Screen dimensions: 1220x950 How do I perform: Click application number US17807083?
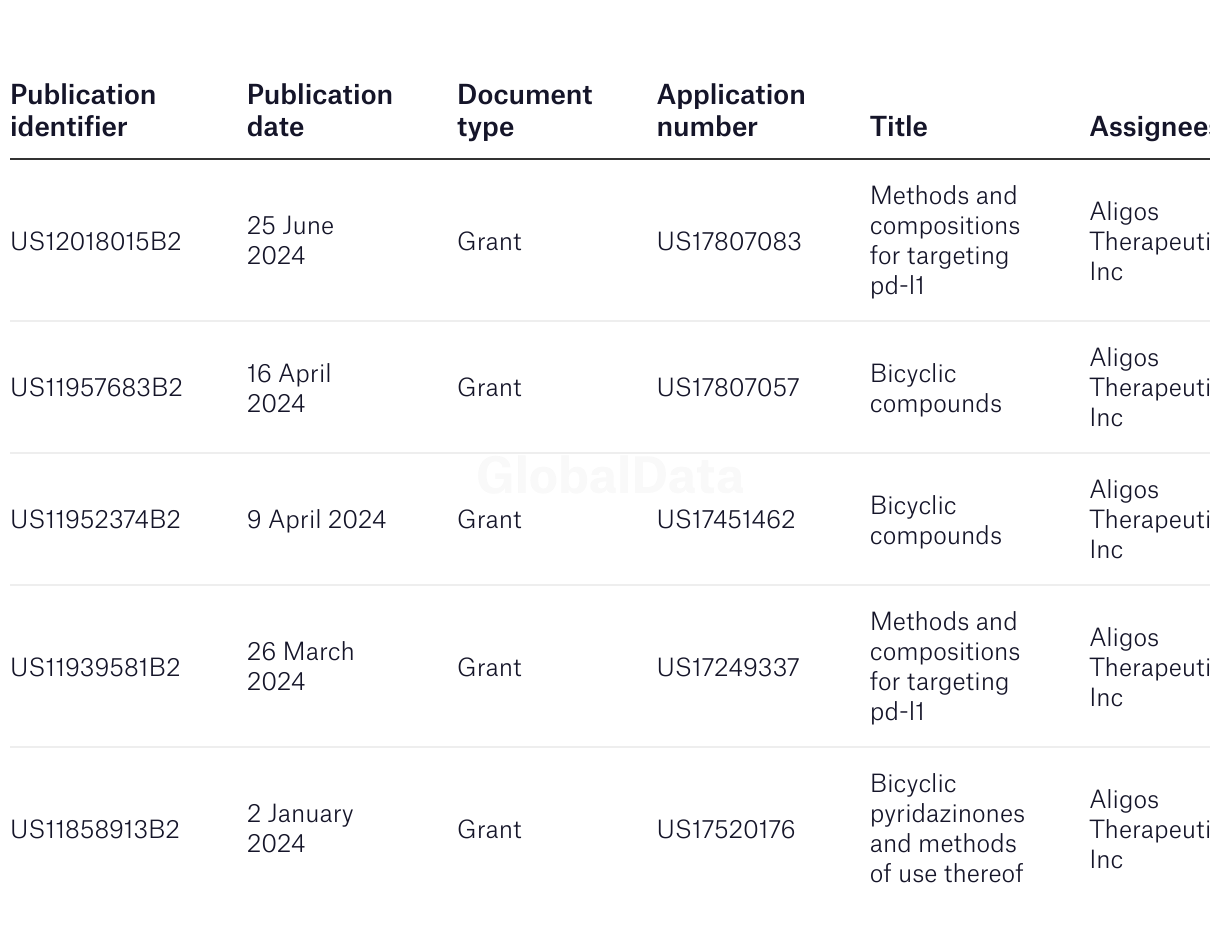[729, 242]
